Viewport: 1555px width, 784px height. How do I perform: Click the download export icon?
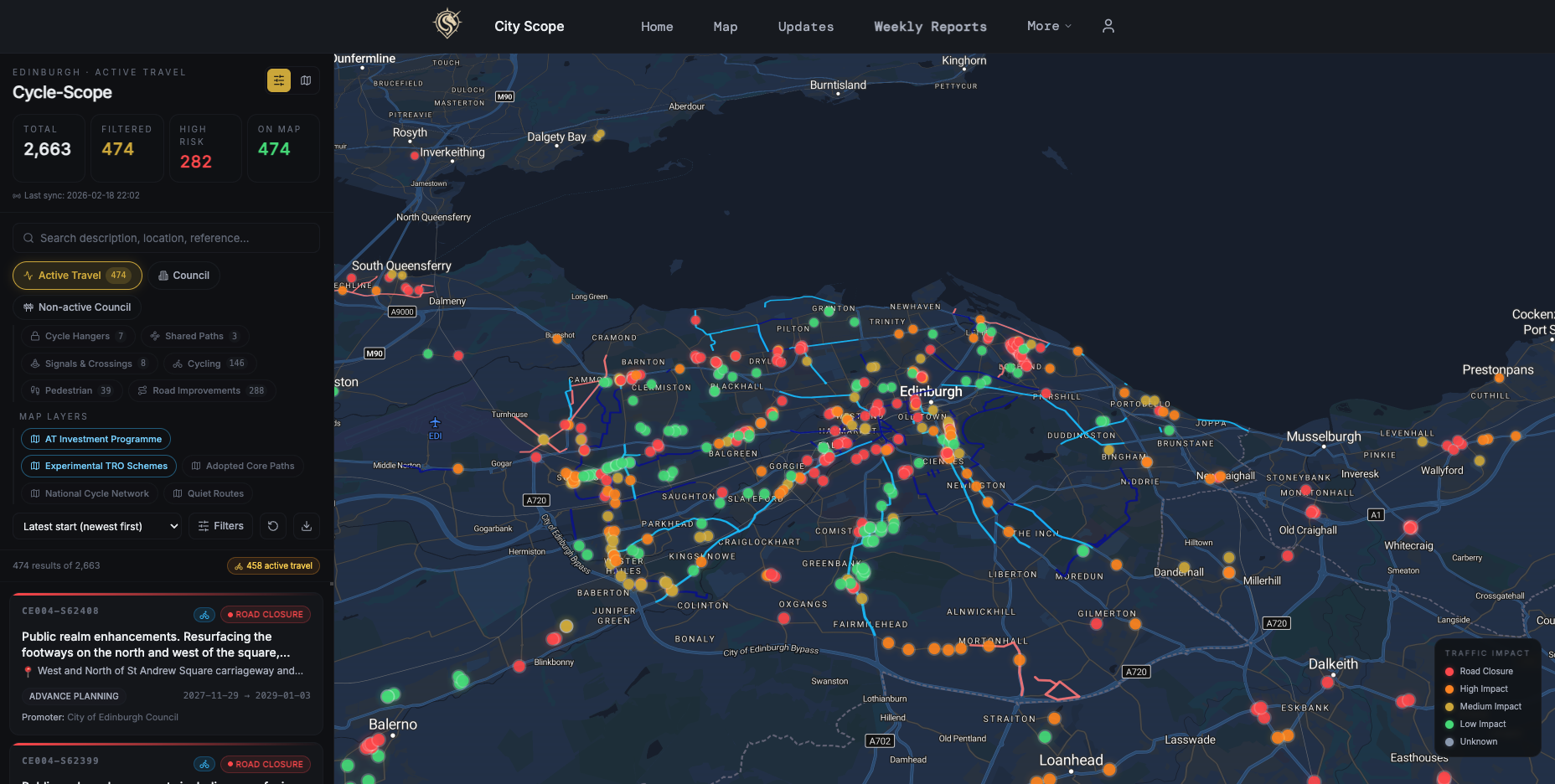tap(307, 526)
